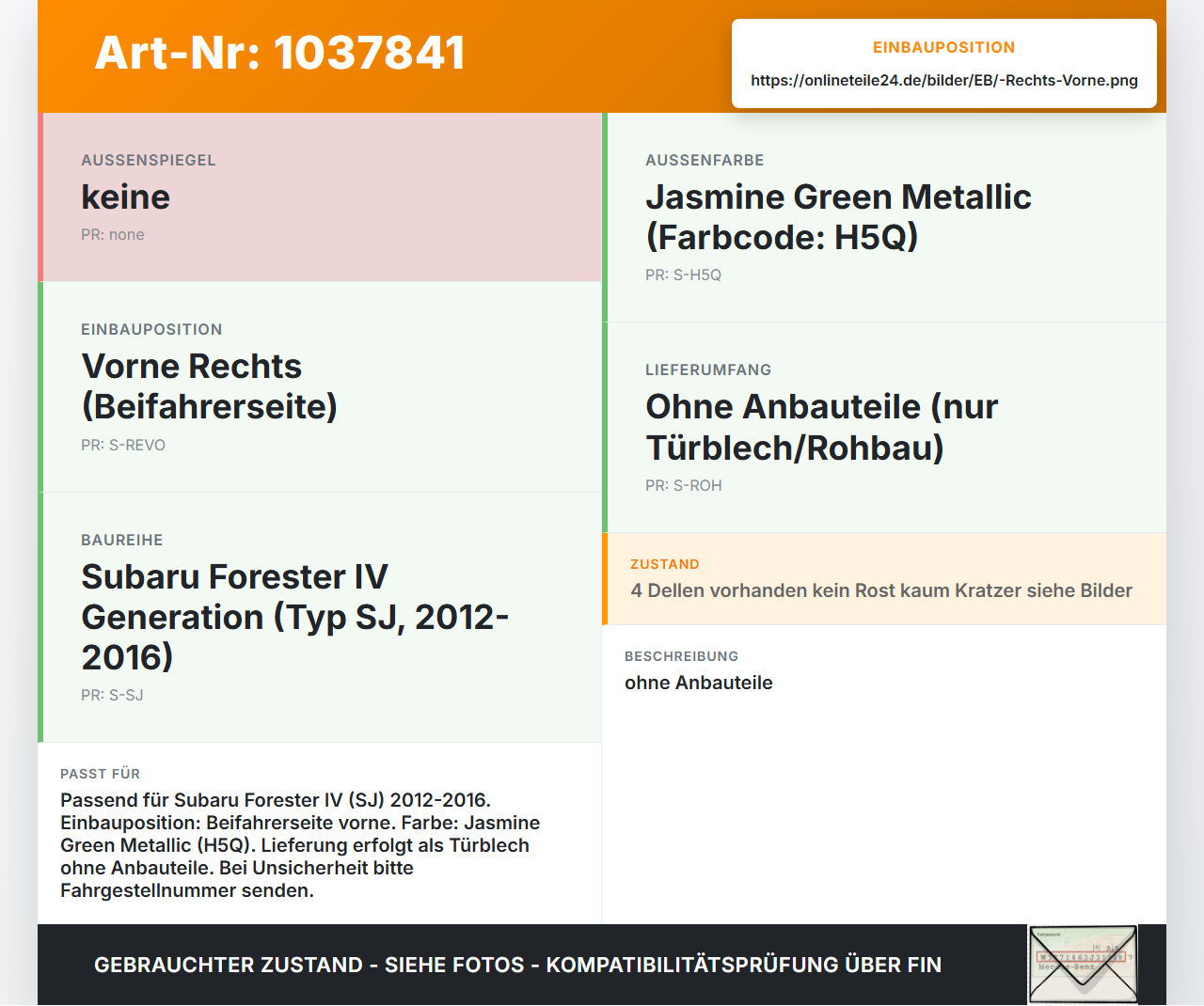Click the PR: S-SJ code
The image size is (1204, 1006).
112,695
